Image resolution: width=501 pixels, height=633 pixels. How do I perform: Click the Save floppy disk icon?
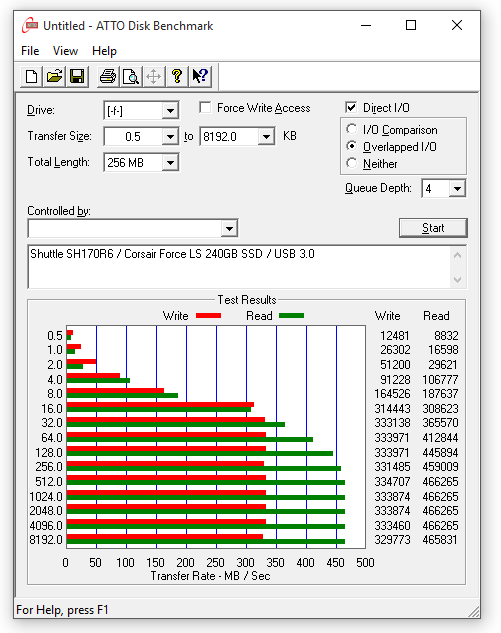pyautogui.click(x=77, y=76)
